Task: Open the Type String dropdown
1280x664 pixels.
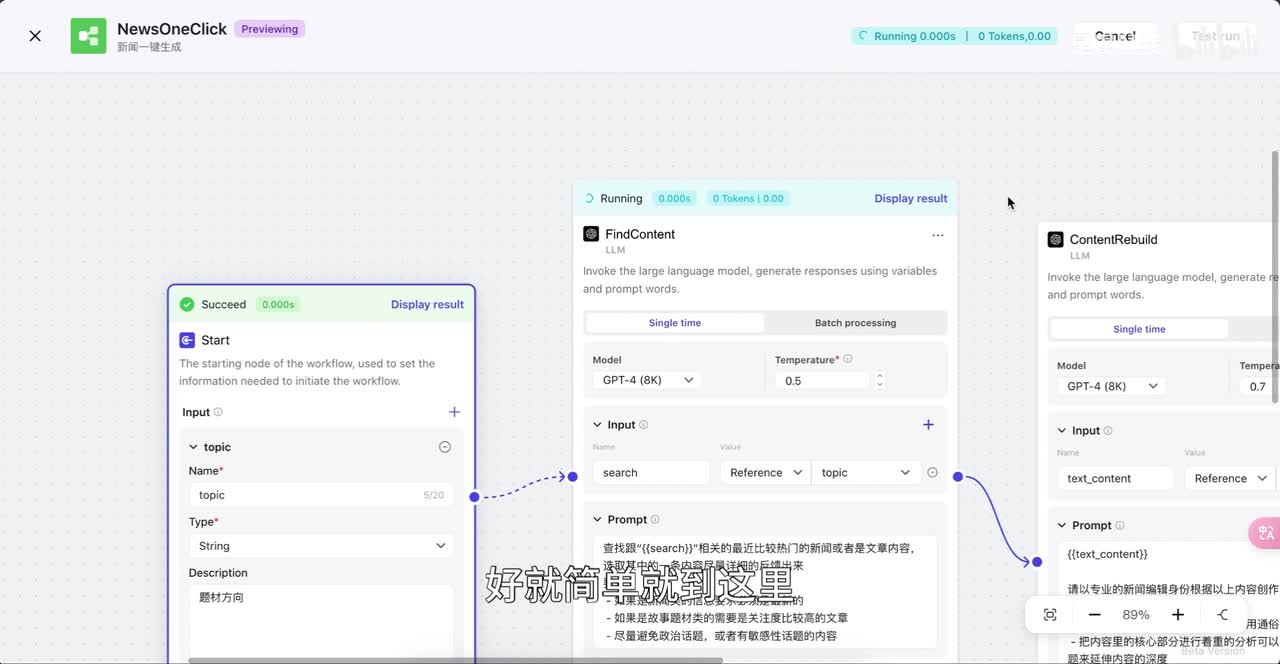Action: (x=320, y=546)
